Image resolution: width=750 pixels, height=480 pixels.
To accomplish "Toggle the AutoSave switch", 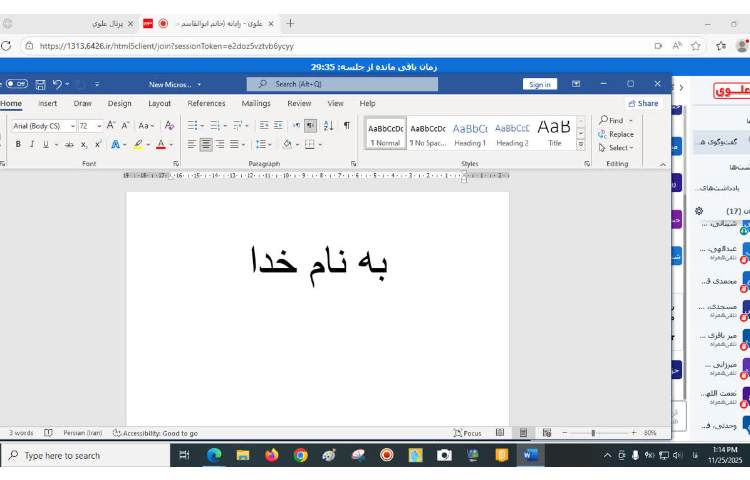I will coord(16,85).
